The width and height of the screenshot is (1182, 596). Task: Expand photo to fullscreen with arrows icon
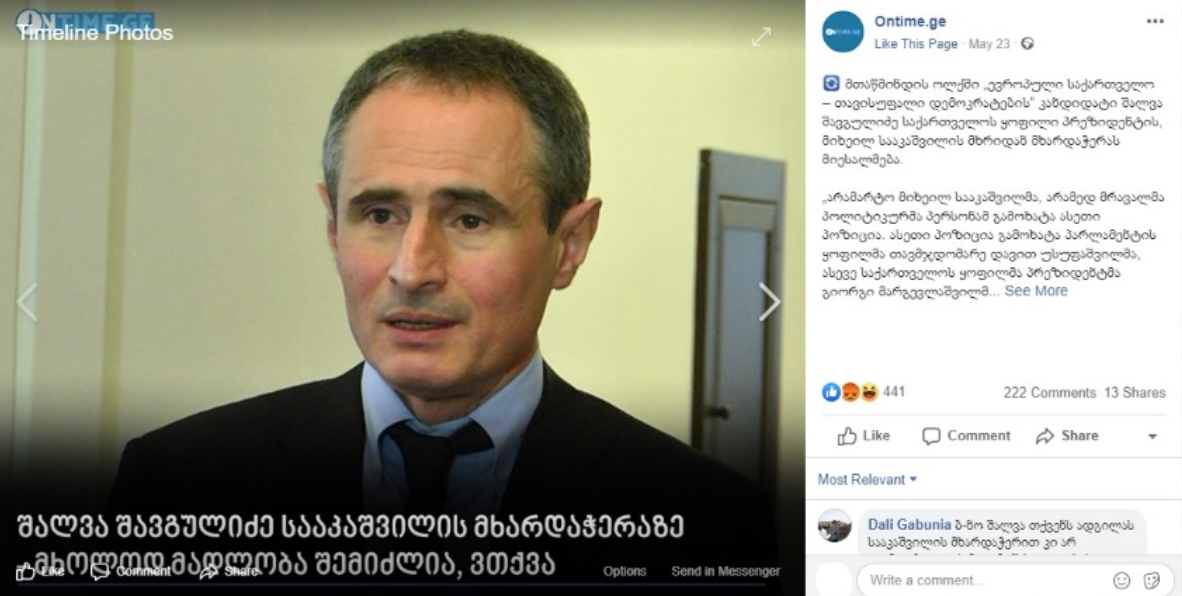coord(761,37)
